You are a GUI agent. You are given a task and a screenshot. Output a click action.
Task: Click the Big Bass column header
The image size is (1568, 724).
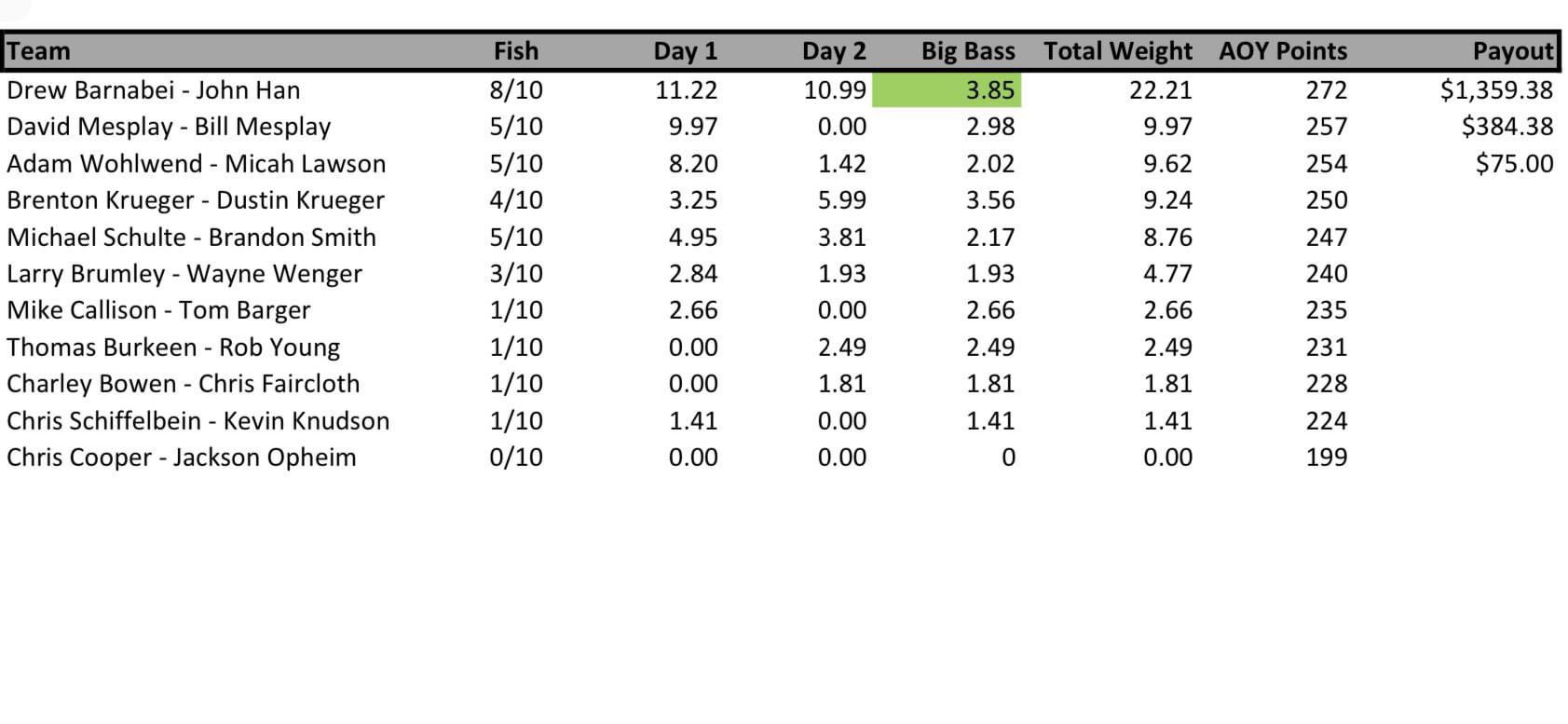coord(968,51)
